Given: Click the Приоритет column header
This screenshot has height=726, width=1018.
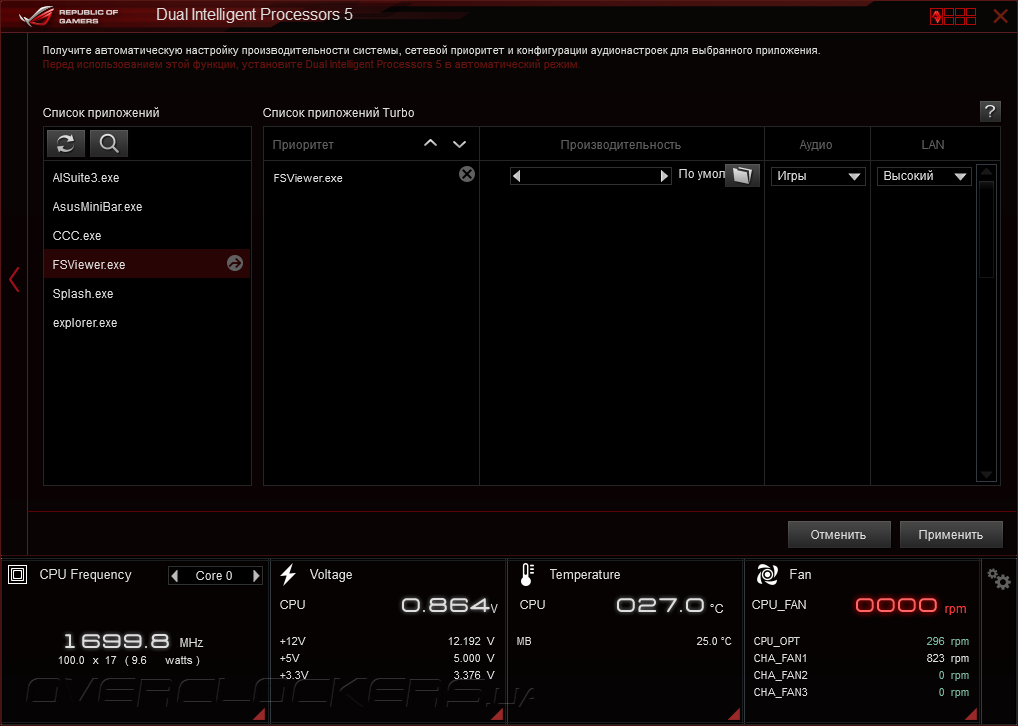Looking at the screenshot, I should tap(303, 145).
